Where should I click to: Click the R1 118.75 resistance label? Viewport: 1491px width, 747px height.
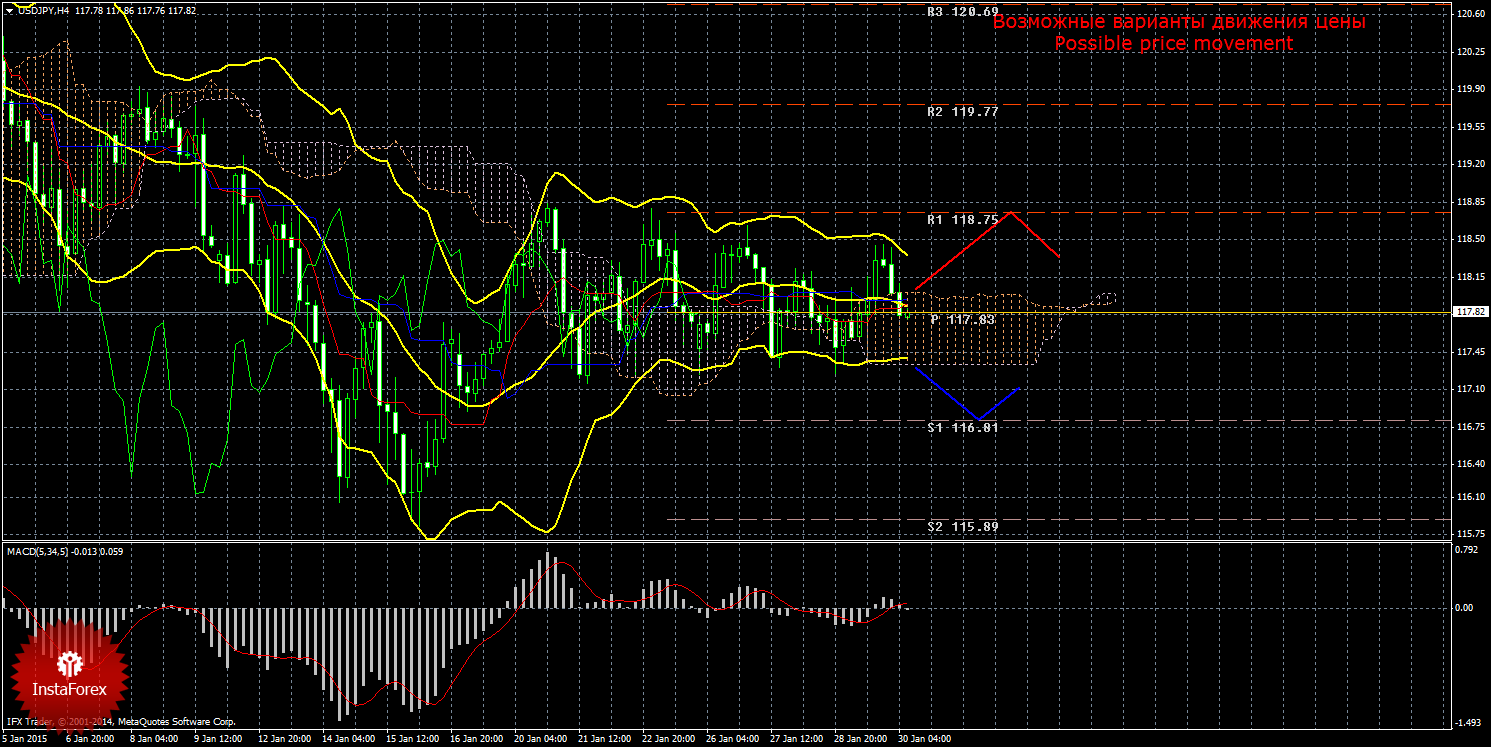(962, 219)
